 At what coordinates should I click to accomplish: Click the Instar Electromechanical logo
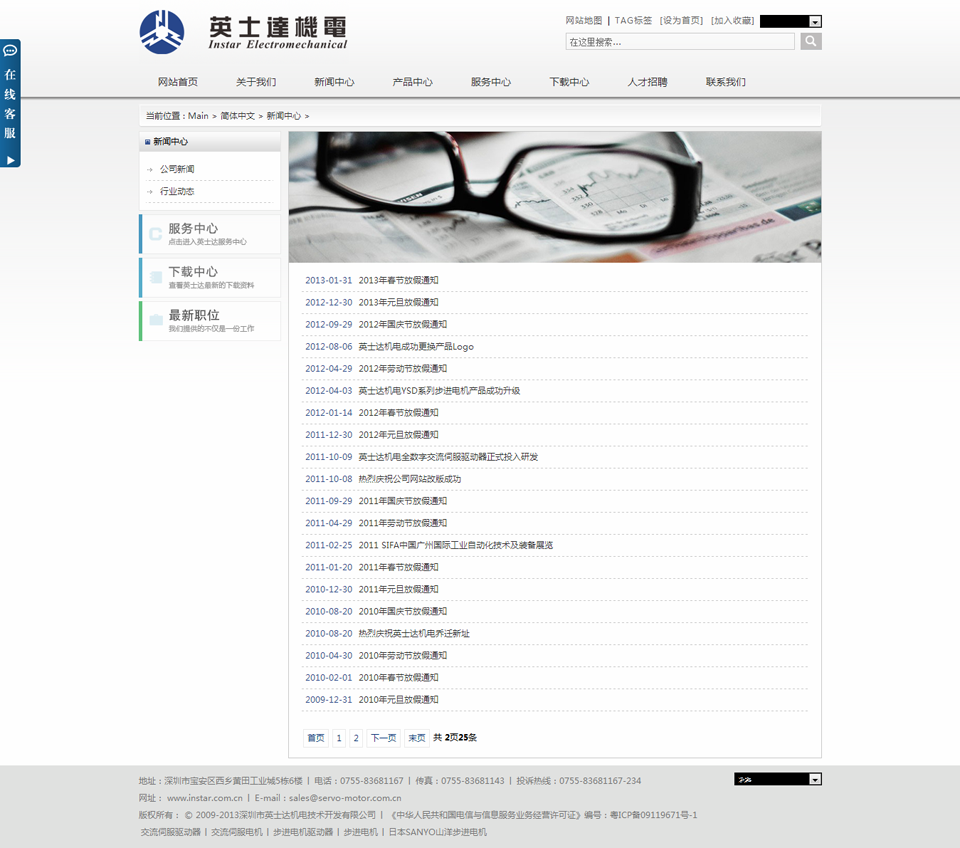point(243,32)
